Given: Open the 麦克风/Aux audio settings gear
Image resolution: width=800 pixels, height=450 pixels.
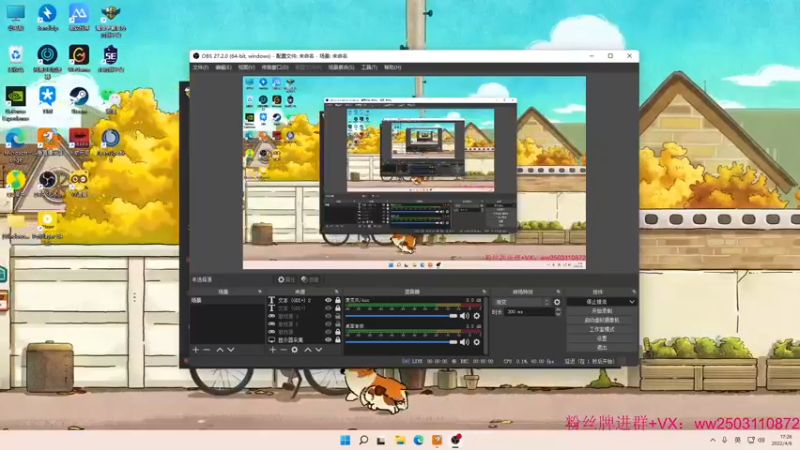Looking at the screenshot, I should pos(477,316).
